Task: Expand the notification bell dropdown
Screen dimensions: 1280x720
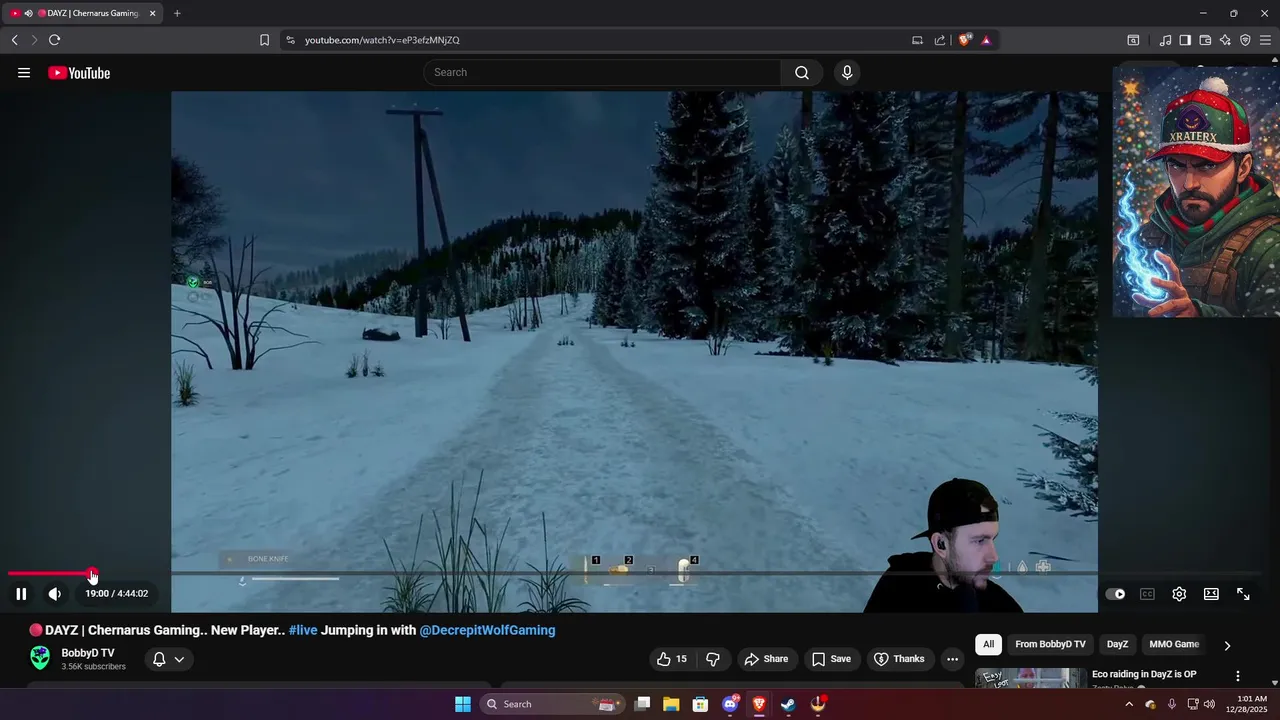Action: click(x=168, y=659)
